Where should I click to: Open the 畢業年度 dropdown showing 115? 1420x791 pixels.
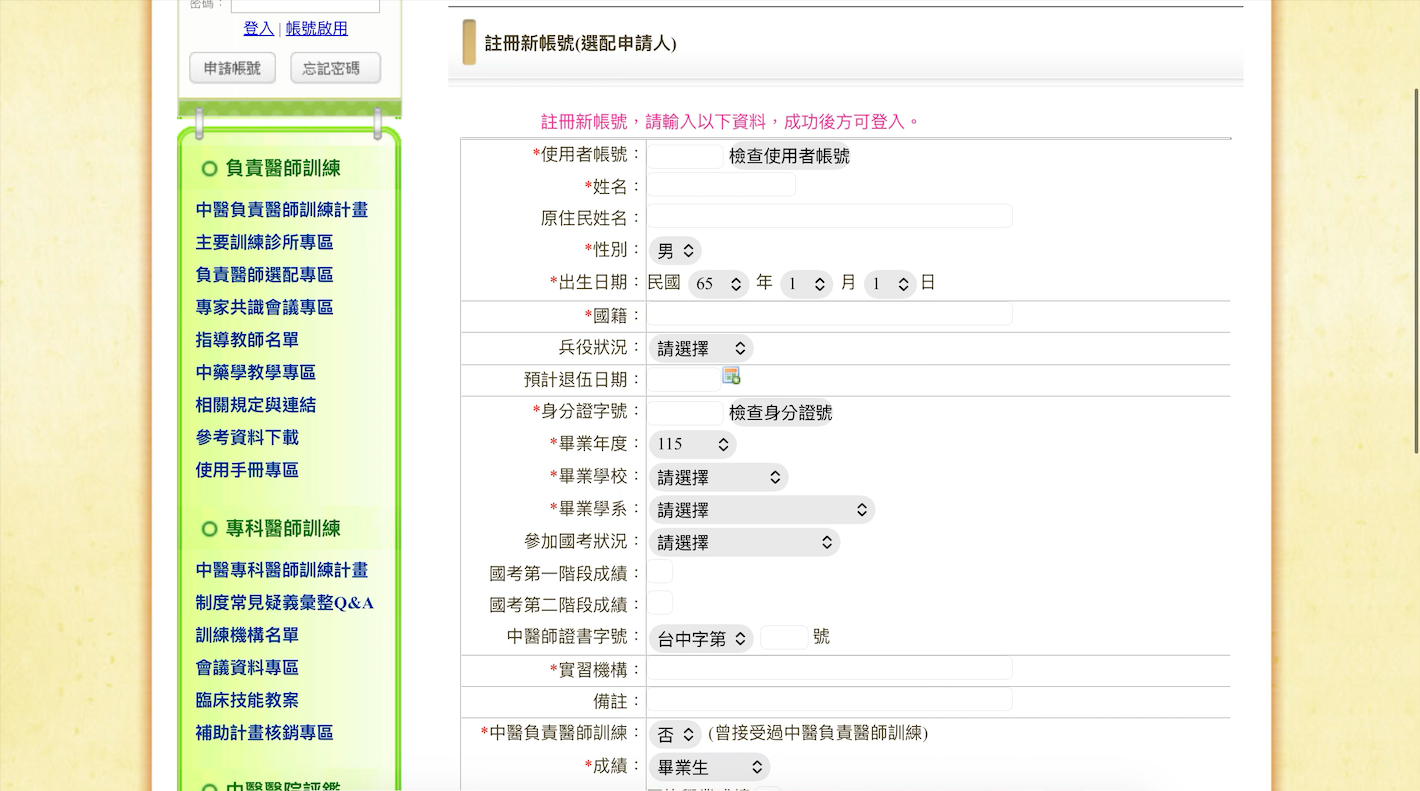(x=692, y=444)
